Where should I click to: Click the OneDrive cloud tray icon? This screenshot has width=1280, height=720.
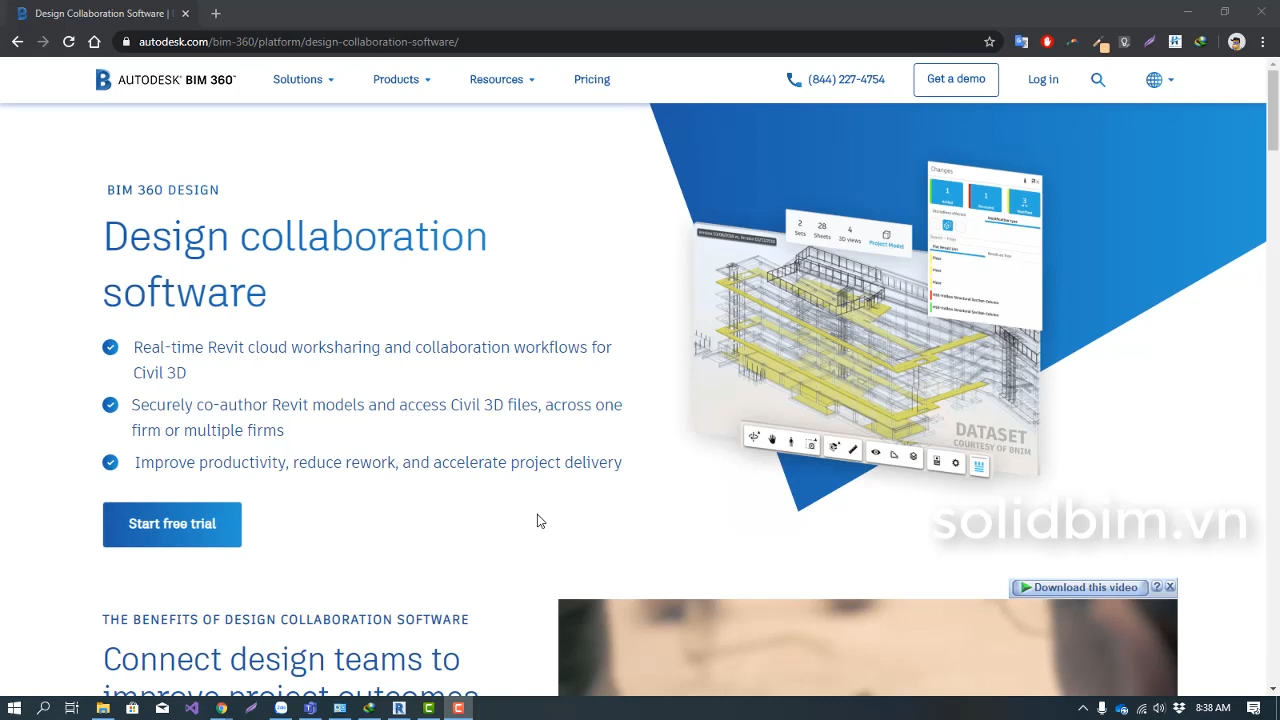click(1121, 708)
